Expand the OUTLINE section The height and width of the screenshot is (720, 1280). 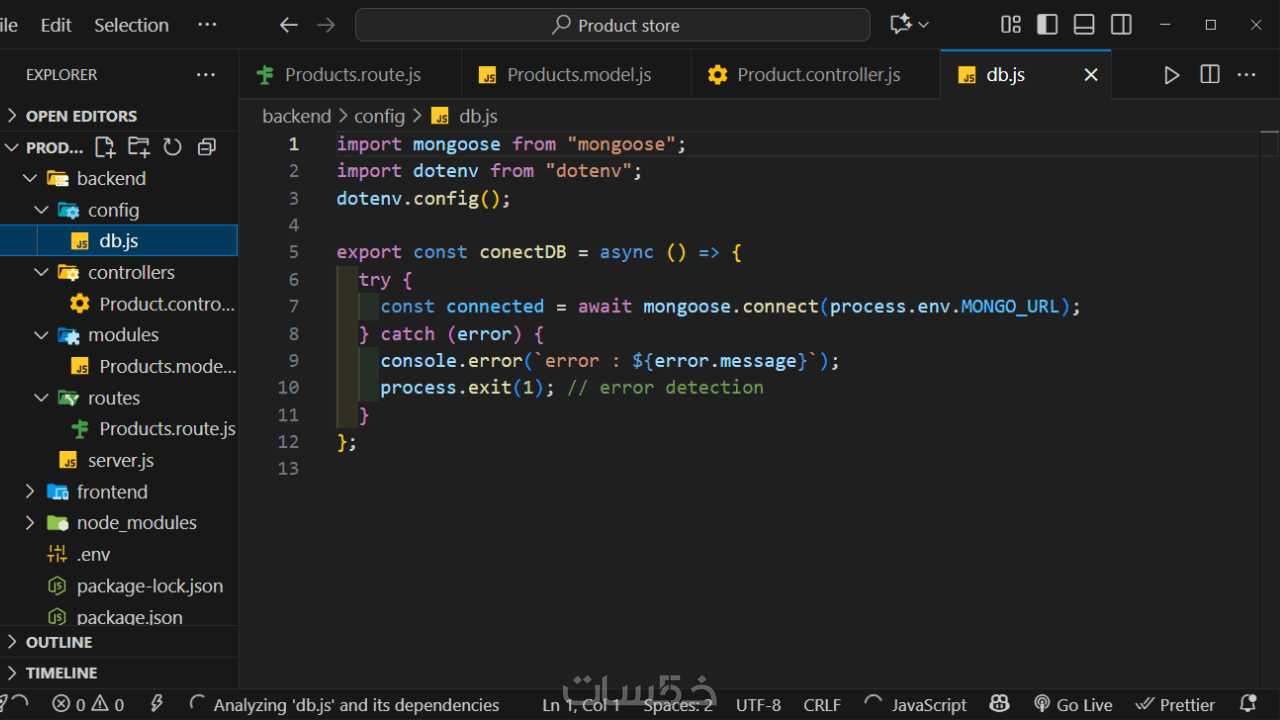point(59,642)
